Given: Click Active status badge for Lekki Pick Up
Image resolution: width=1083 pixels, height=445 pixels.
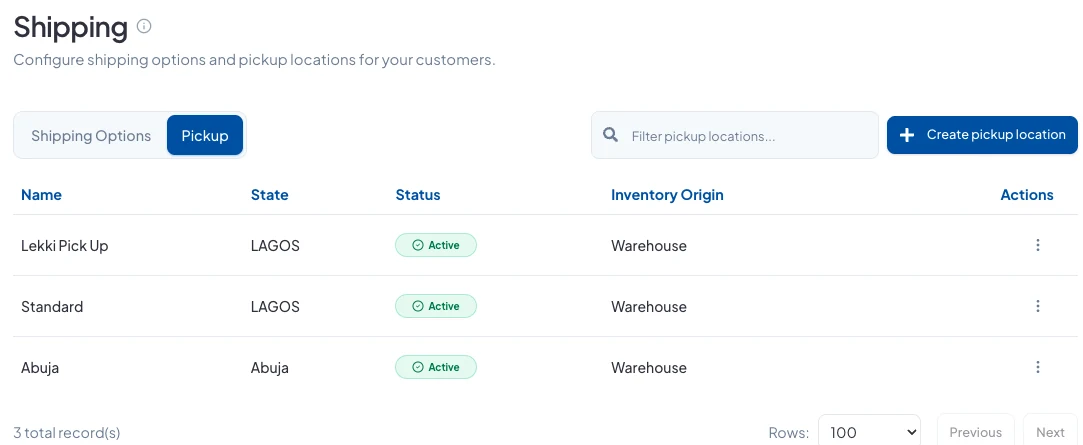Looking at the screenshot, I should point(436,245).
